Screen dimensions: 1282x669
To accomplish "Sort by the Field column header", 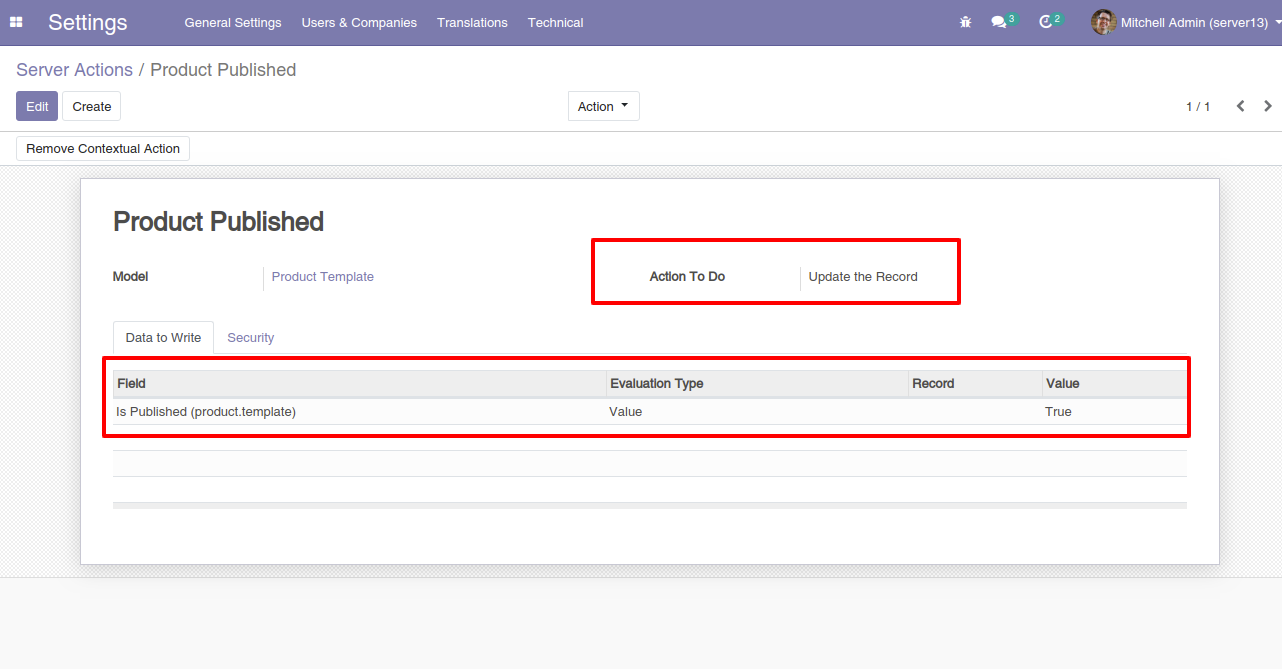I will [360, 384].
